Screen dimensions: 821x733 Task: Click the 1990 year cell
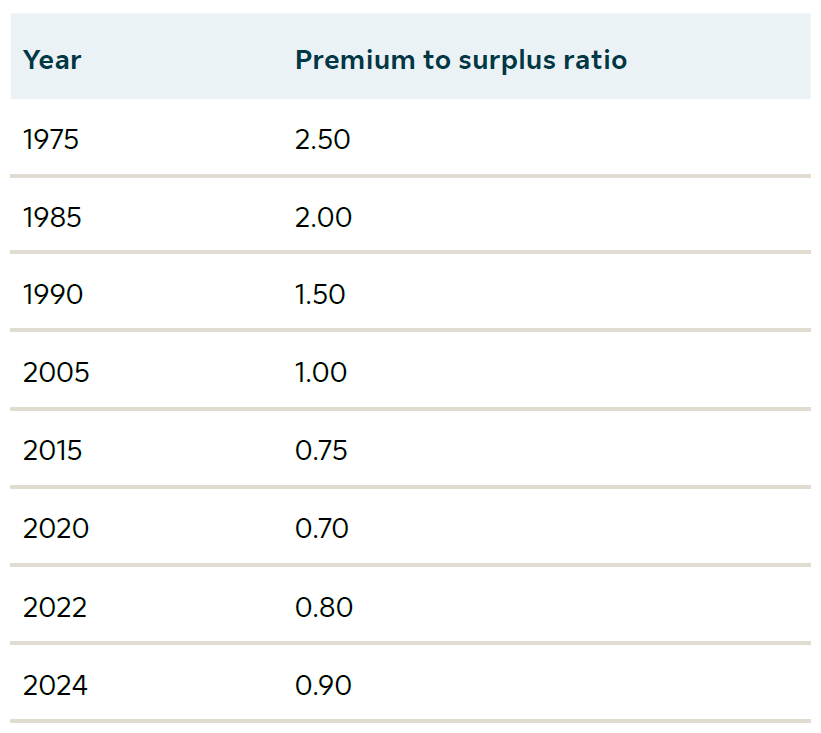53,295
